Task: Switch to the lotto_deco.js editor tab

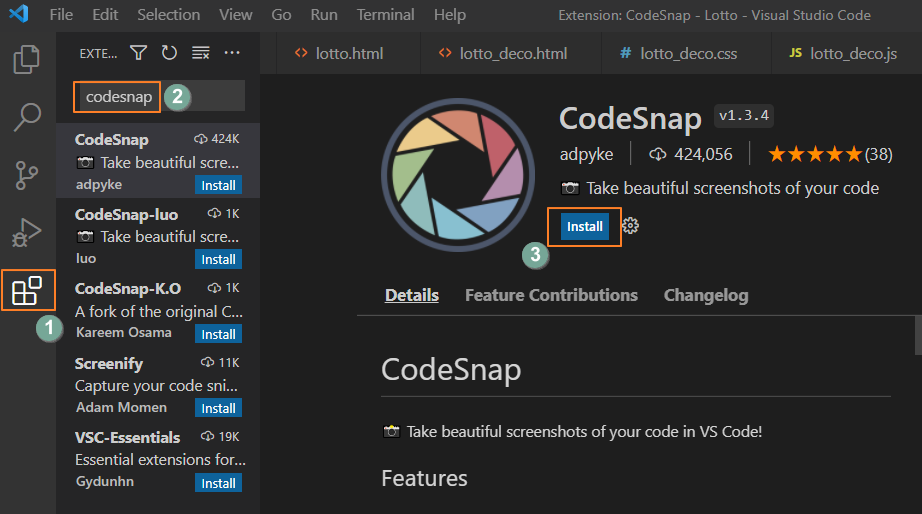Action: tap(847, 54)
